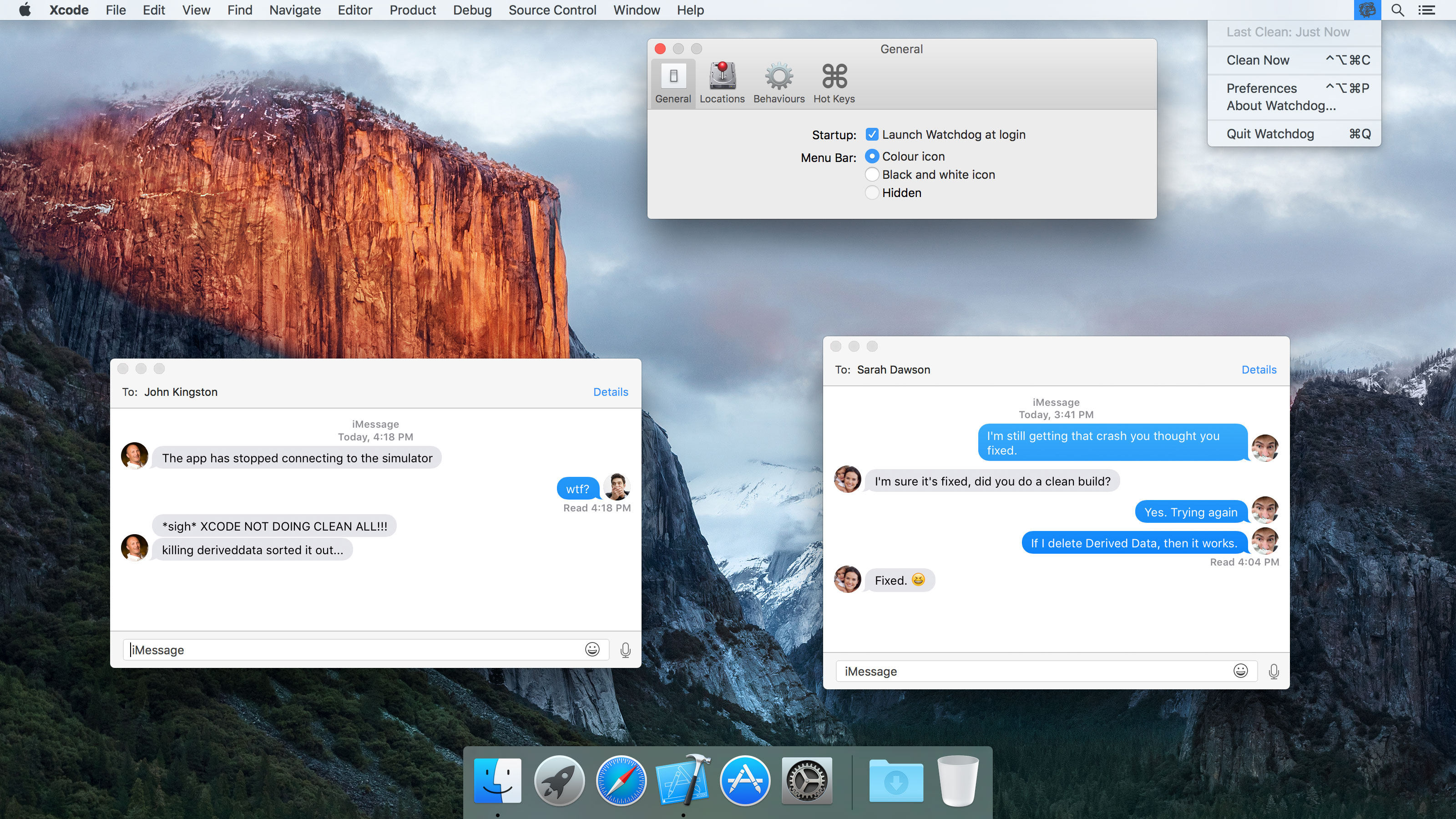Viewport: 1456px width, 819px height.
Task: Open Safari from the Dock
Action: point(621,781)
